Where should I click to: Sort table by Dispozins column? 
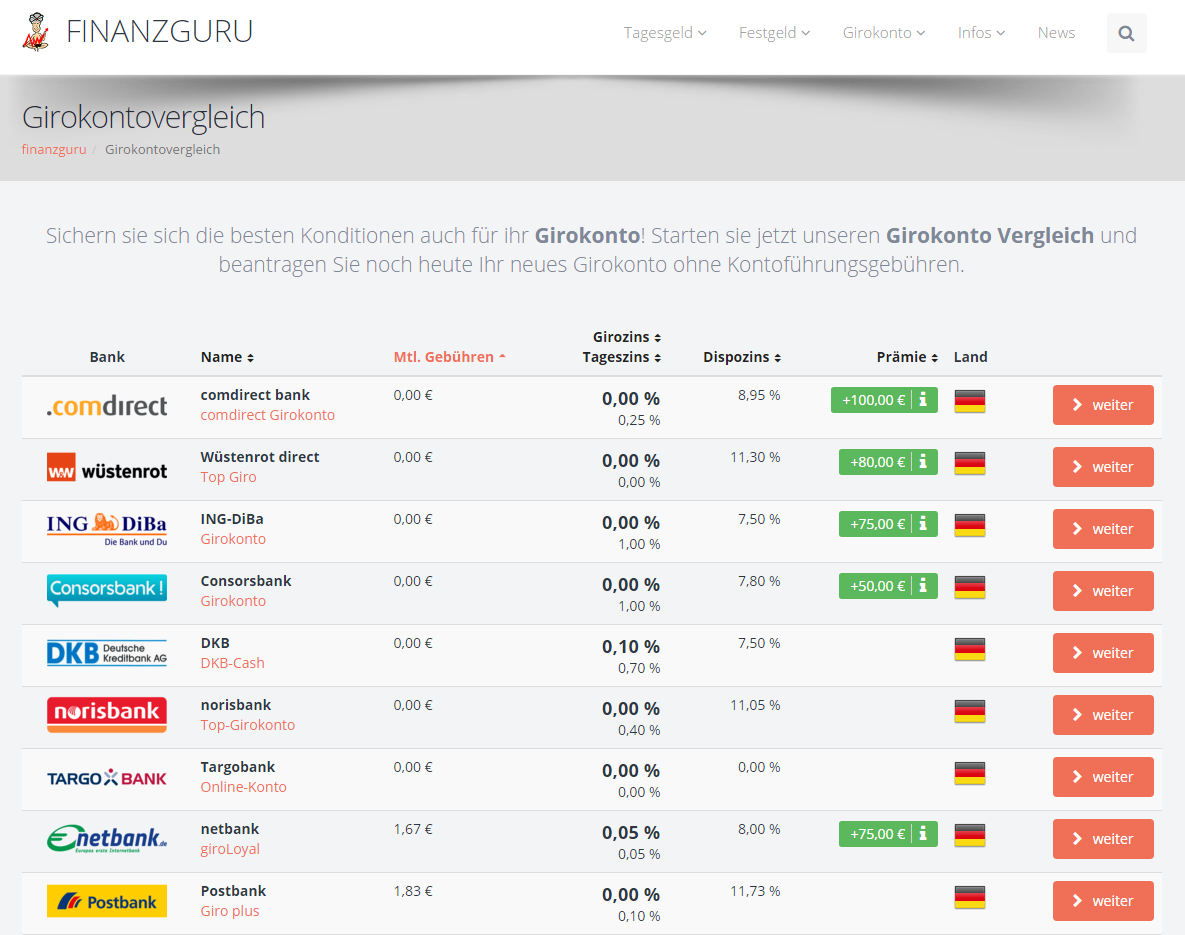tap(741, 357)
